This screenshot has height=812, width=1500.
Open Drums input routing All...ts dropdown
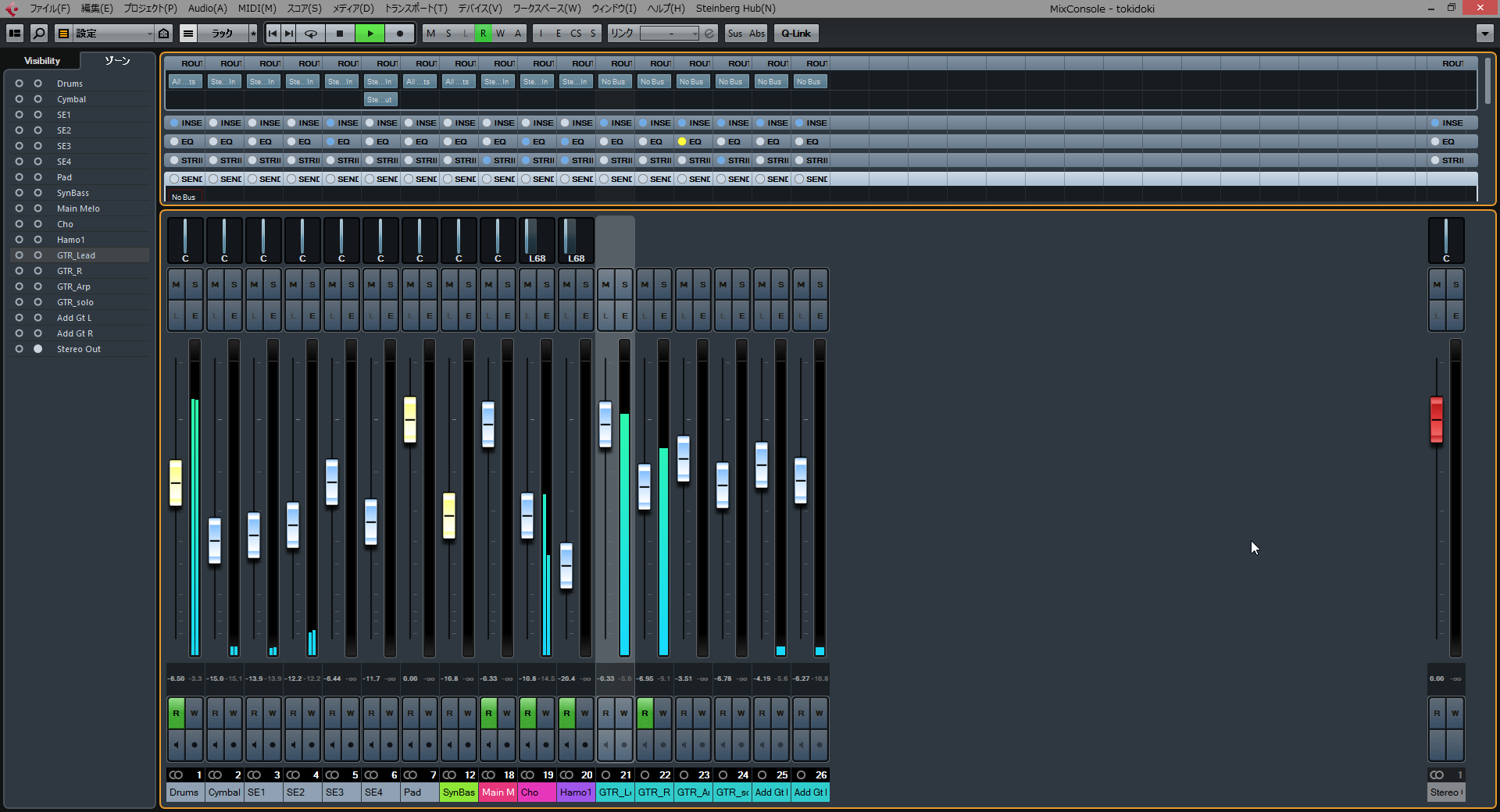coord(184,81)
